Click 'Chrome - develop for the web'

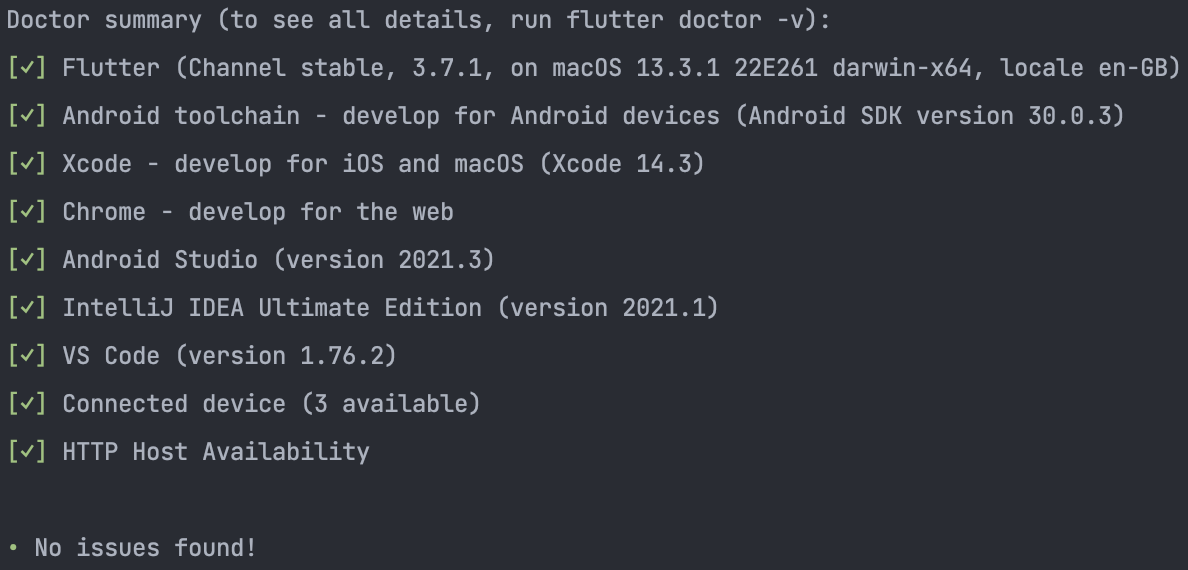click(258, 212)
